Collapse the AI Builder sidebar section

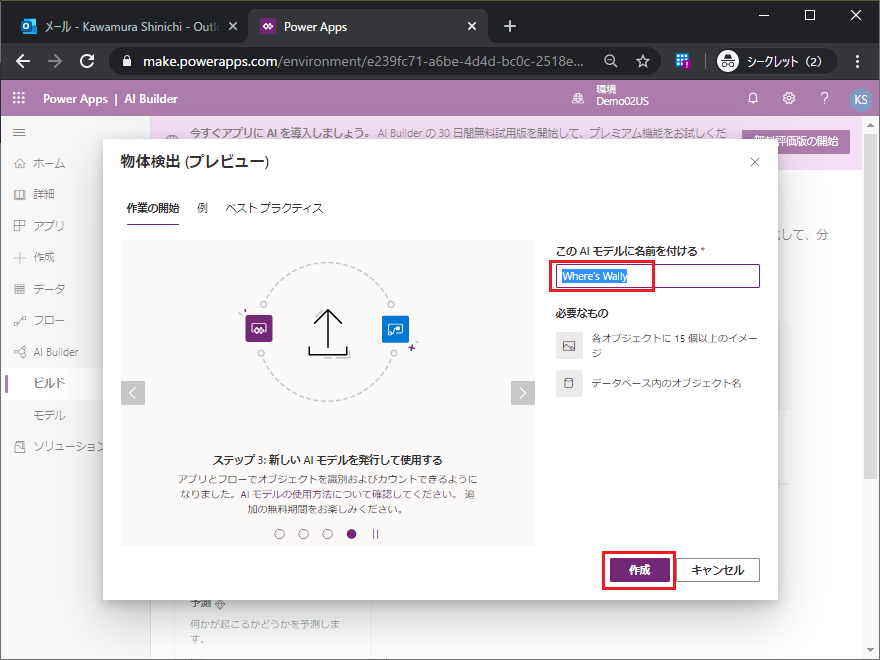coord(46,352)
